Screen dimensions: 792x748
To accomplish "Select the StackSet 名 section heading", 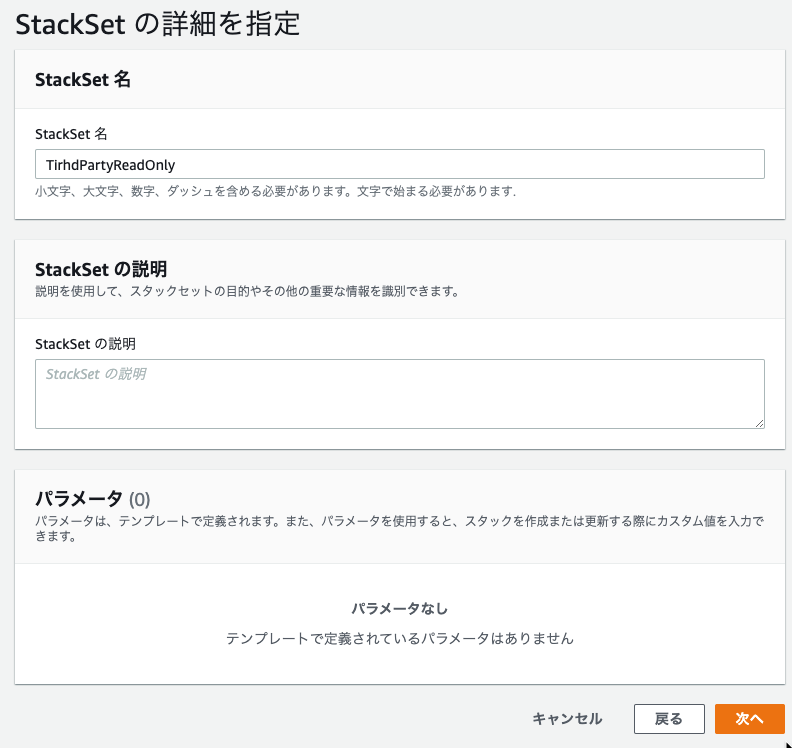I will click(x=83, y=80).
